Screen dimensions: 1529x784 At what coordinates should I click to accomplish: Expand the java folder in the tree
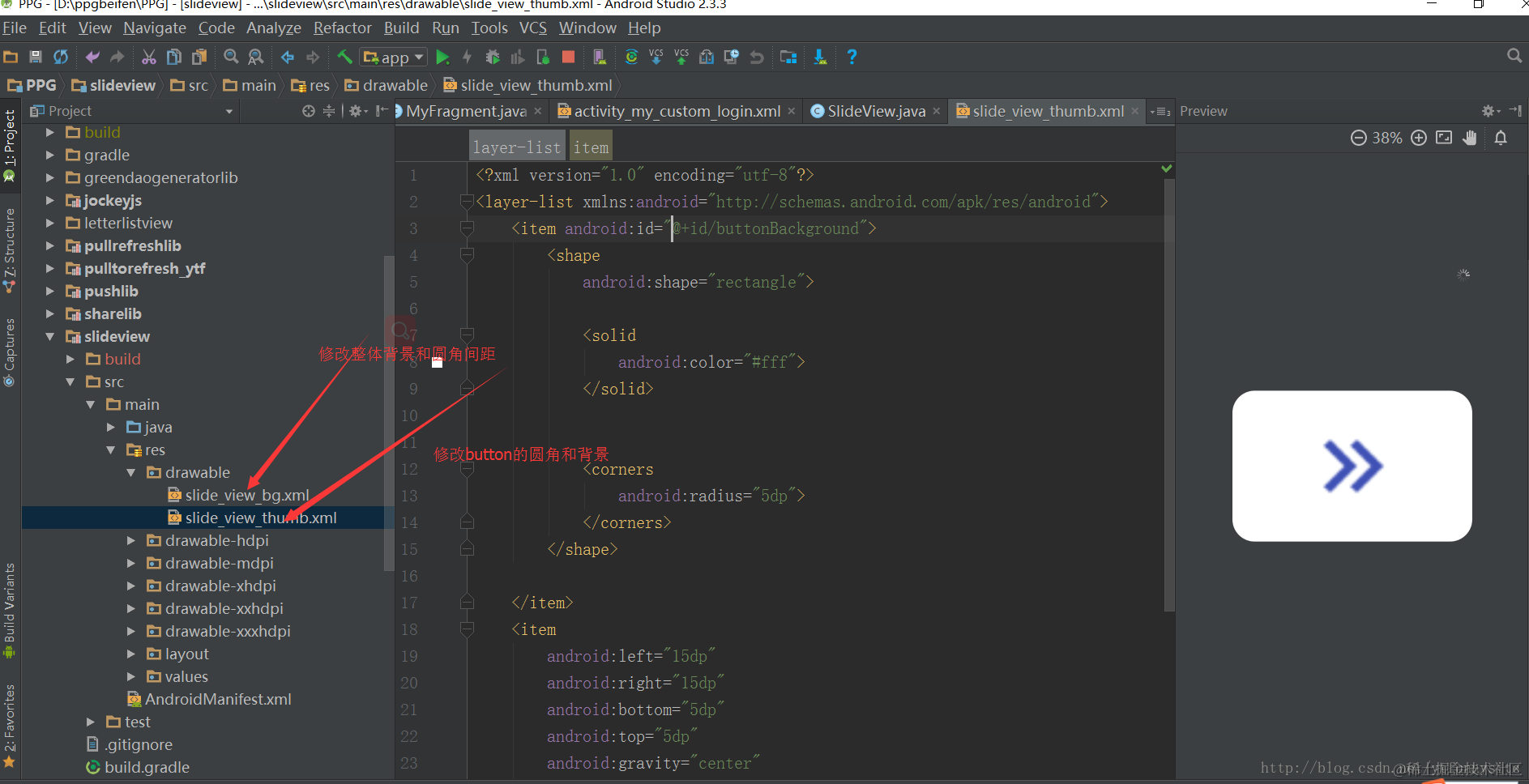click(x=111, y=427)
